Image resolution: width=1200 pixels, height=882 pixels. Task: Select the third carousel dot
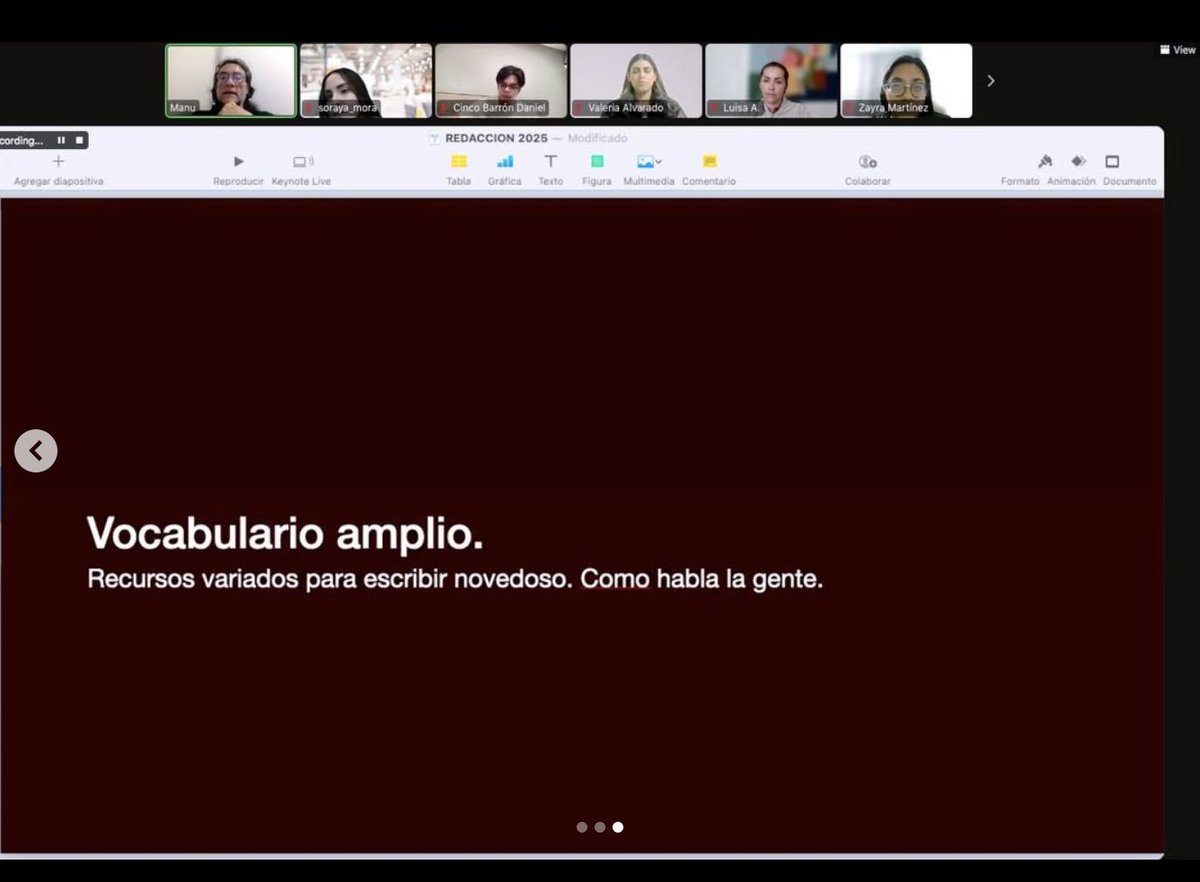(x=618, y=827)
